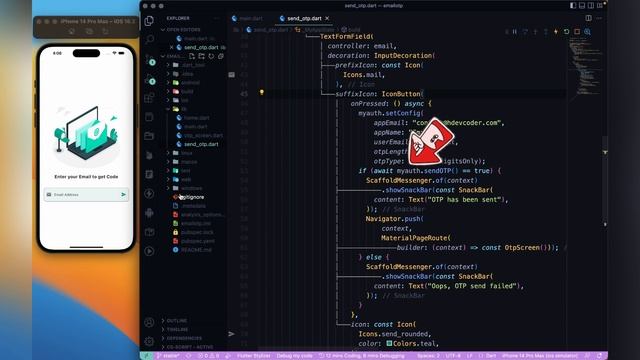Click the line "Icons.send_rounded,"
Viewport: 640px width, 360px height.
tap(394, 334)
